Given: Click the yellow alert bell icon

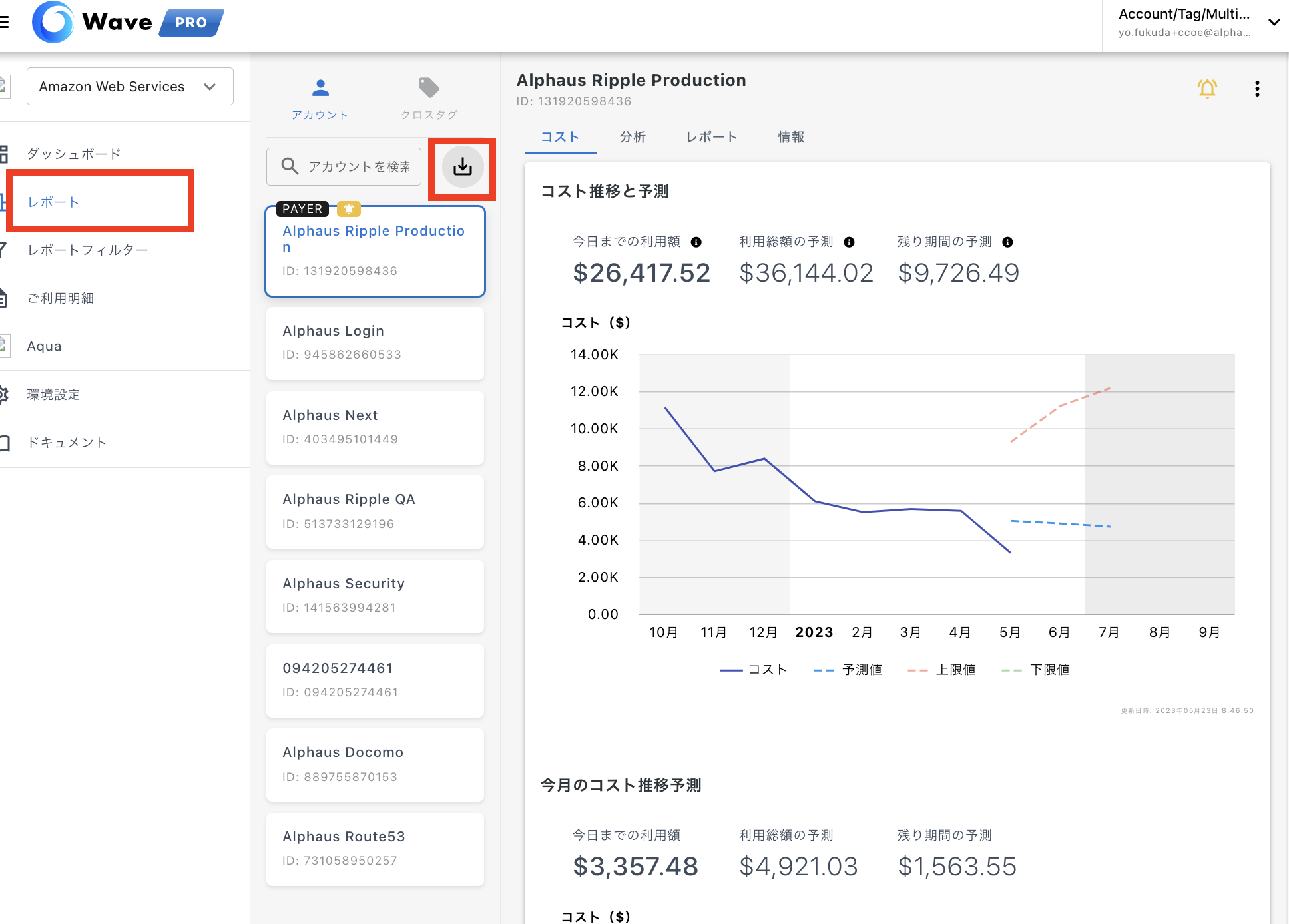Looking at the screenshot, I should tap(1206, 89).
